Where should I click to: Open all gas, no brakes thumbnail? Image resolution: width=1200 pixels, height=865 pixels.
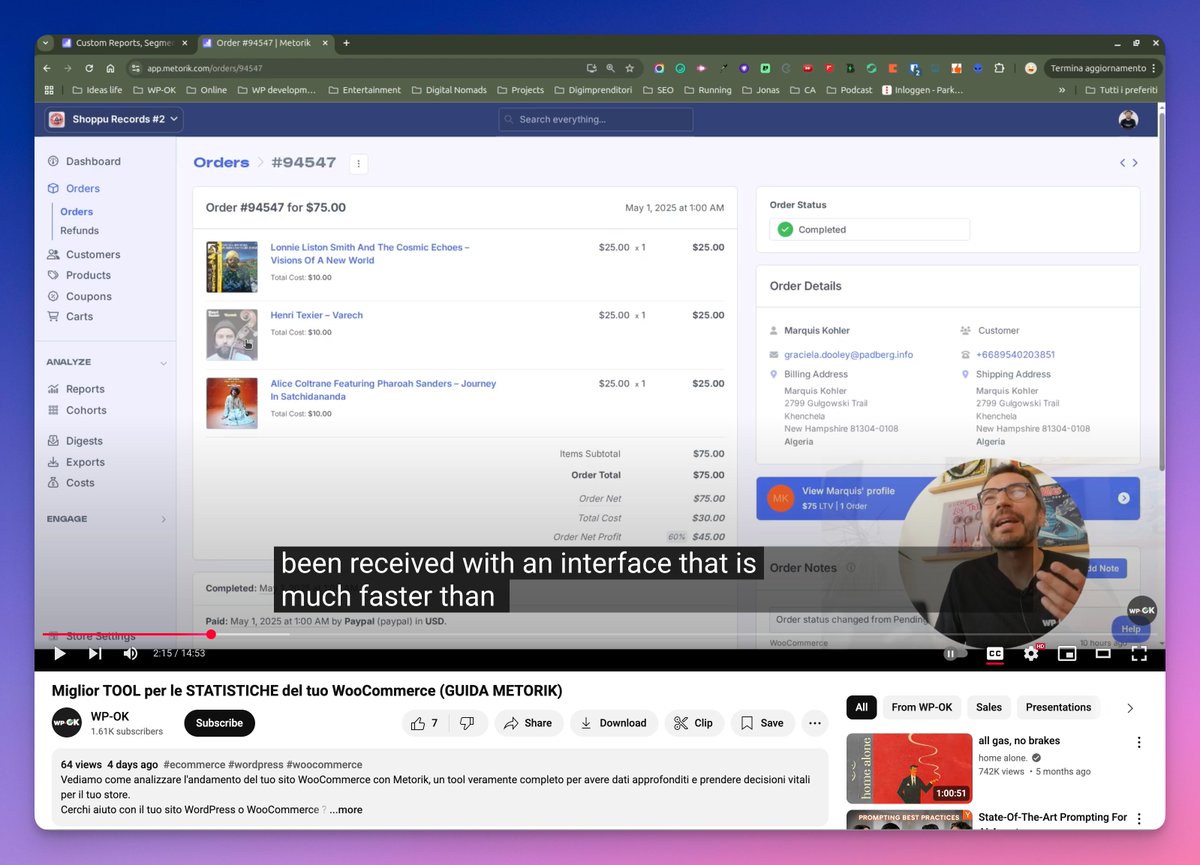[909, 769]
